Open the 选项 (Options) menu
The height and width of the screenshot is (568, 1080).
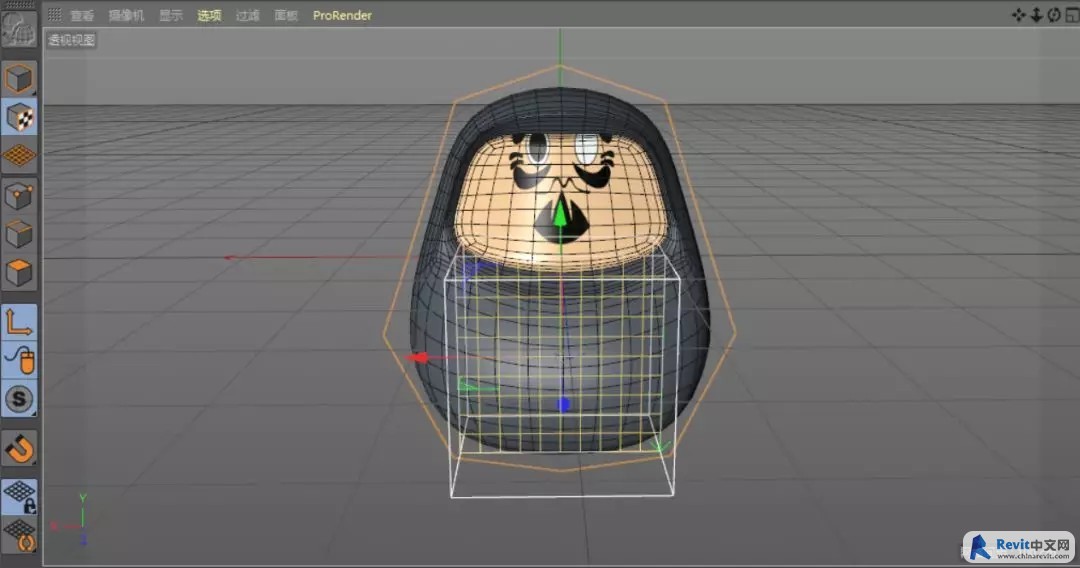point(209,15)
